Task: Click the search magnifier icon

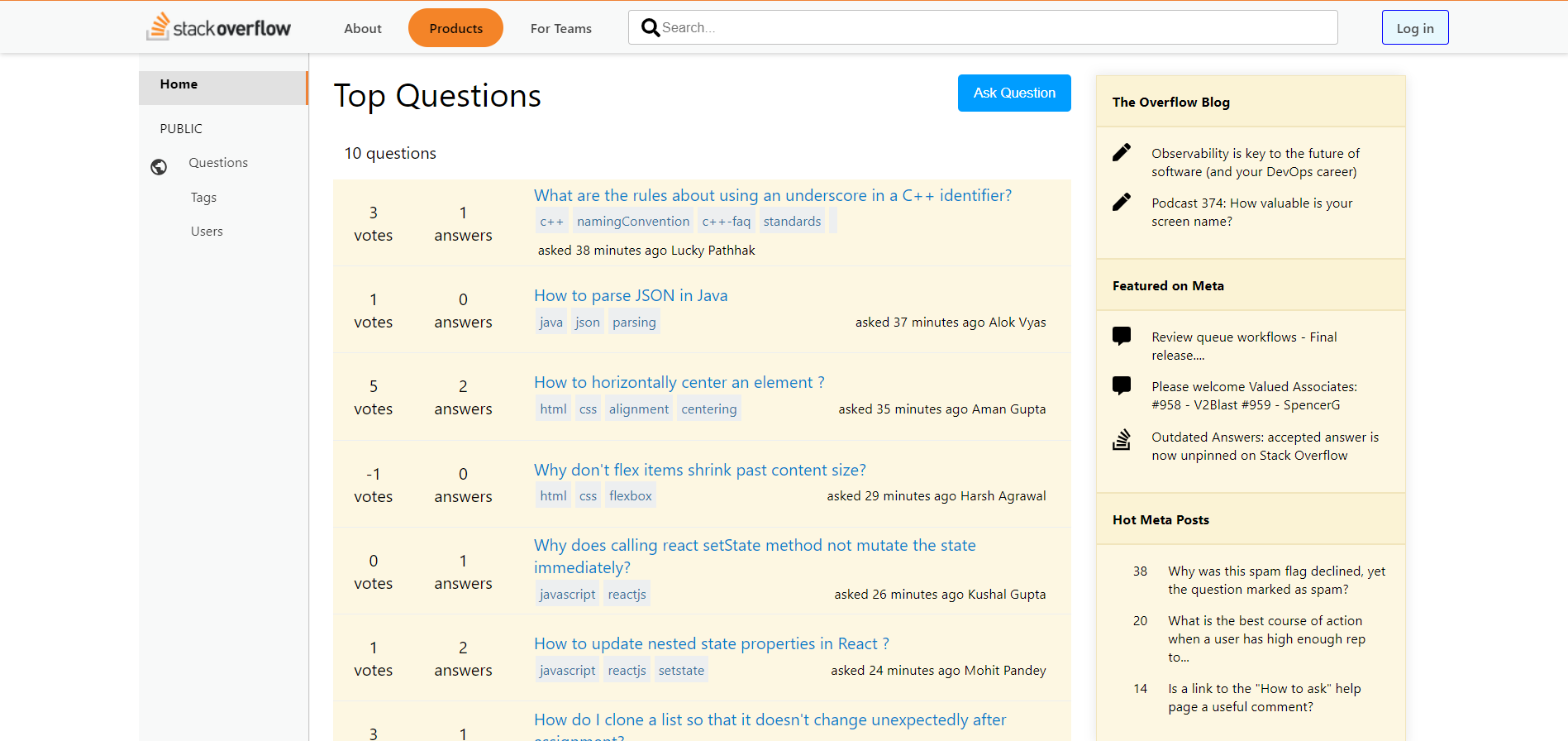Action: (651, 28)
